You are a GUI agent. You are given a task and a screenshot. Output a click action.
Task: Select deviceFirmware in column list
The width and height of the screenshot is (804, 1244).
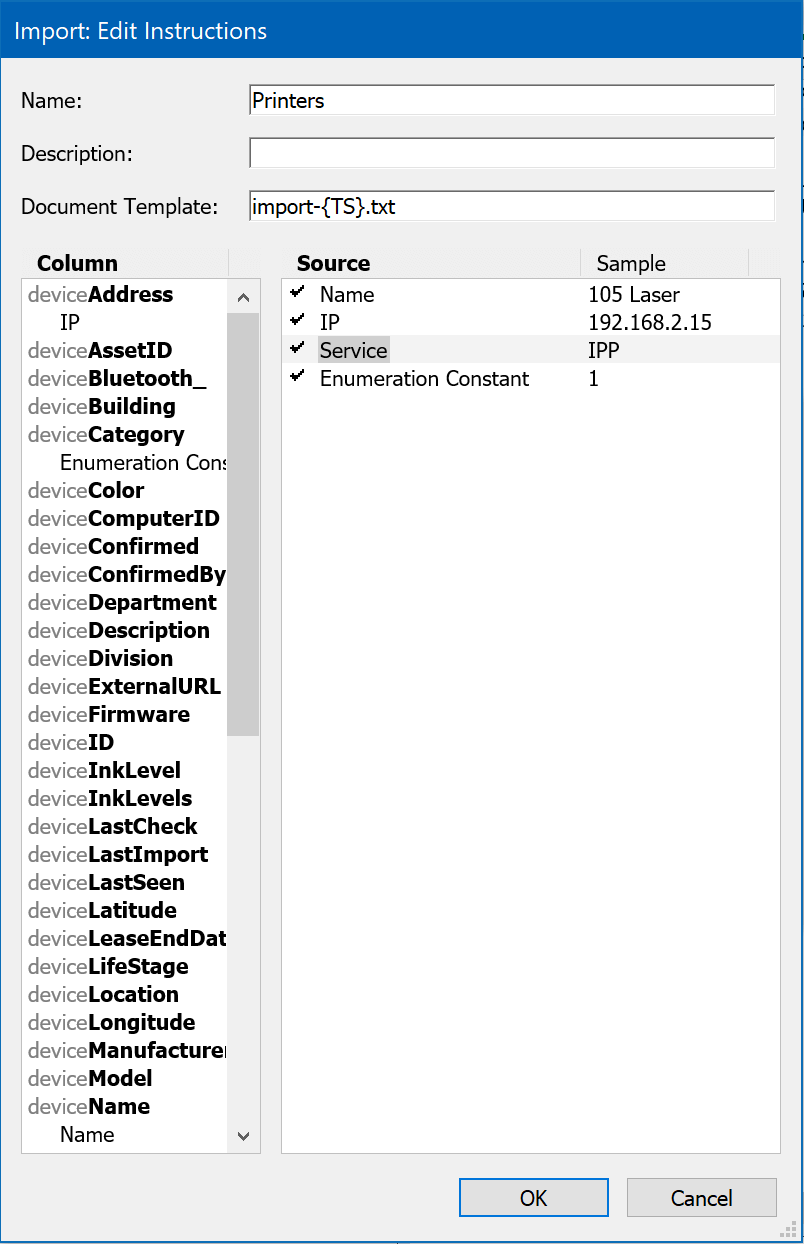[x=109, y=715]
